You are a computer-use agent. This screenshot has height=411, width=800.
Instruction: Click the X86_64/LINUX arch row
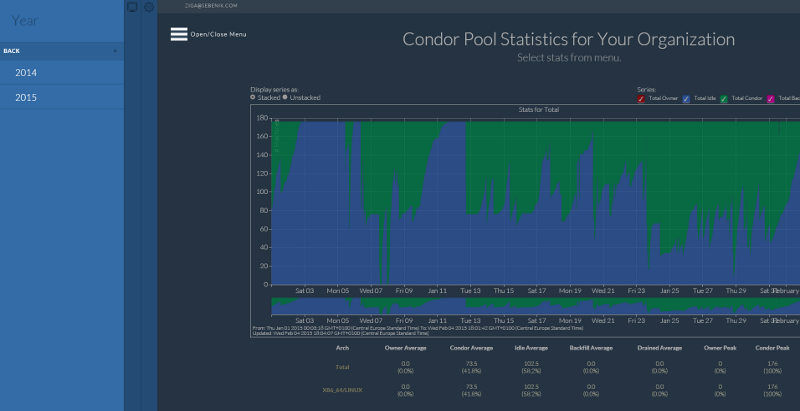tap(342, 387)
